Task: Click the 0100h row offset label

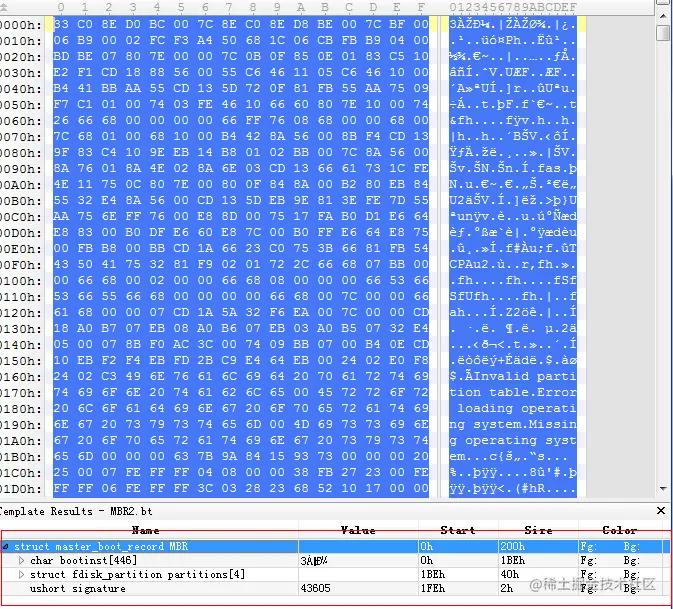Action: click(x=21, y=281)
